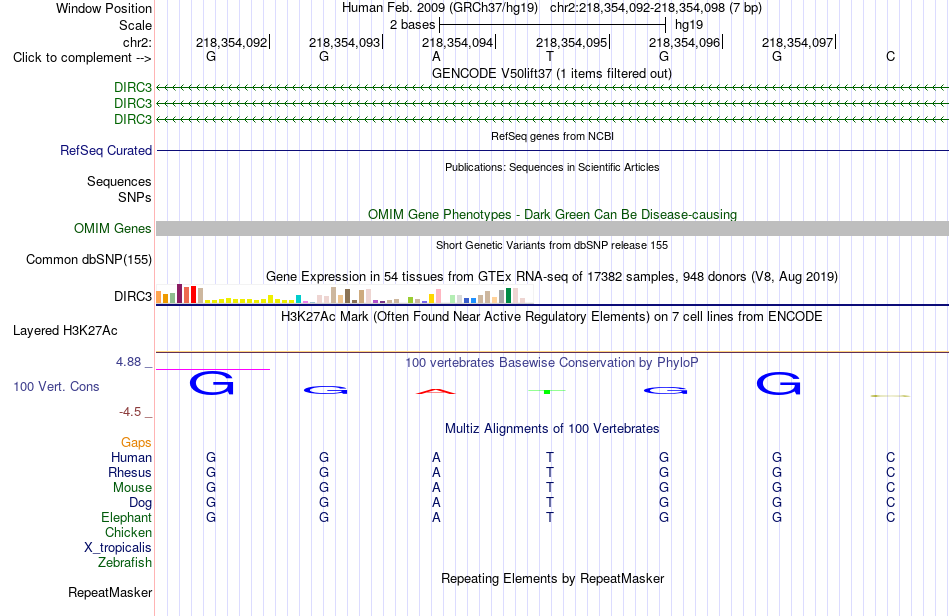Click base A in the Mouse alignment row
Screen dimensions: 950x616
click(x=436, y=488)
